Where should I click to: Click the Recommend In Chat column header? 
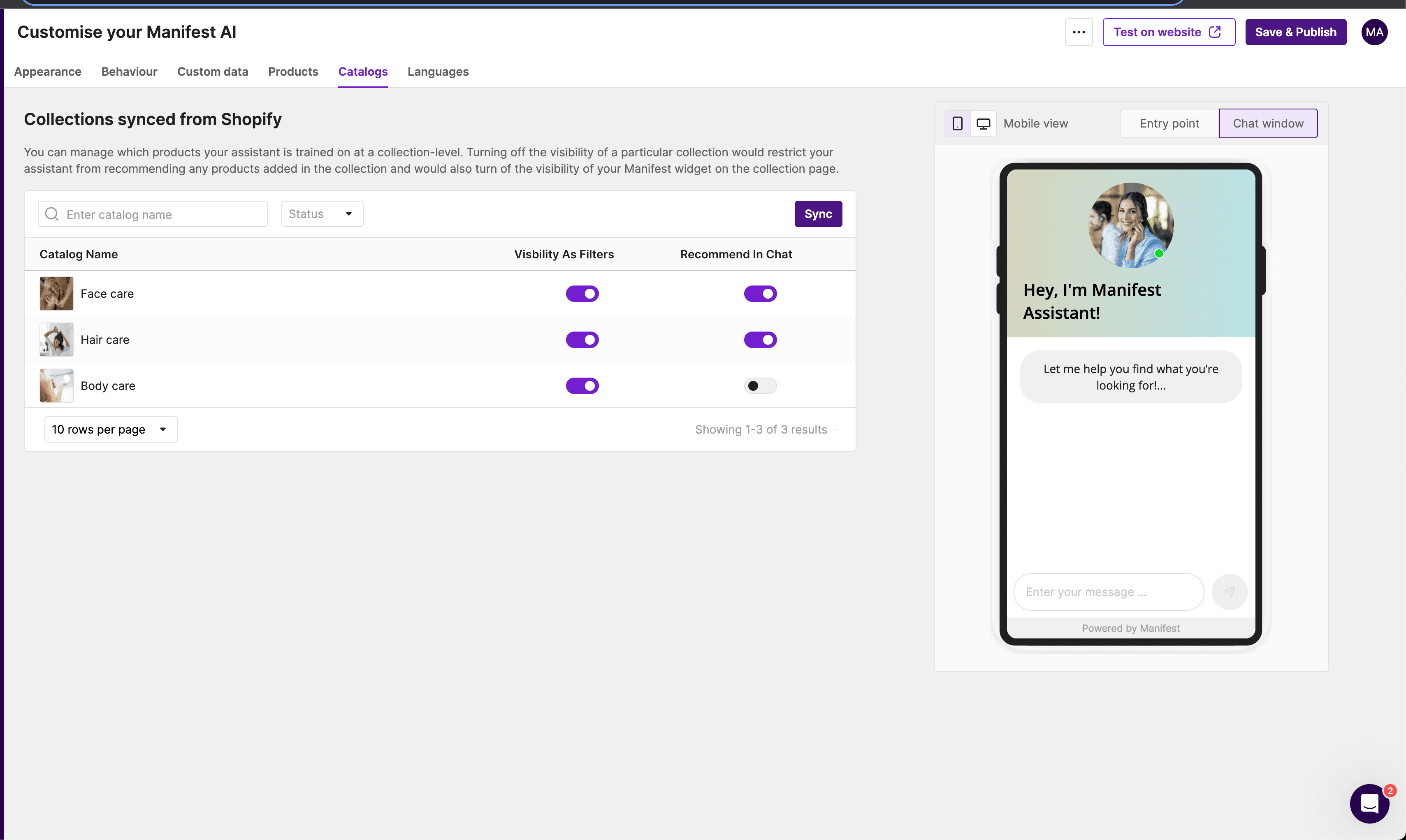click(736, 254)
